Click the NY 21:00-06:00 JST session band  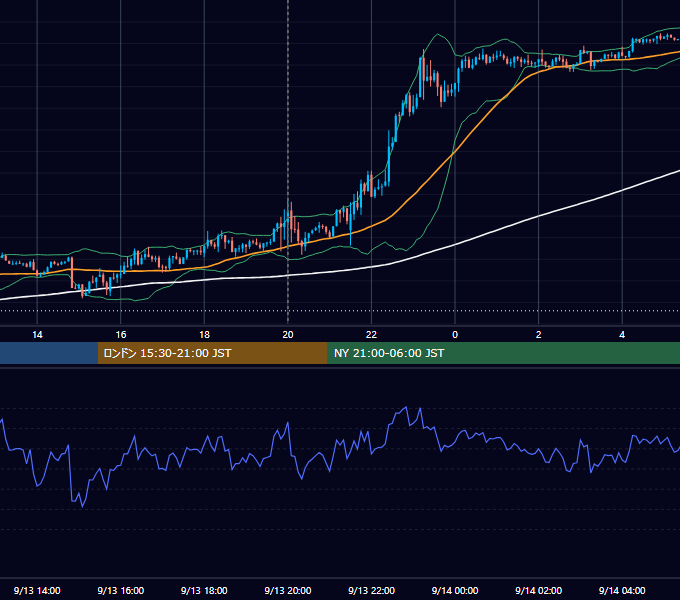pyautogui.click(x=503, y=353)
